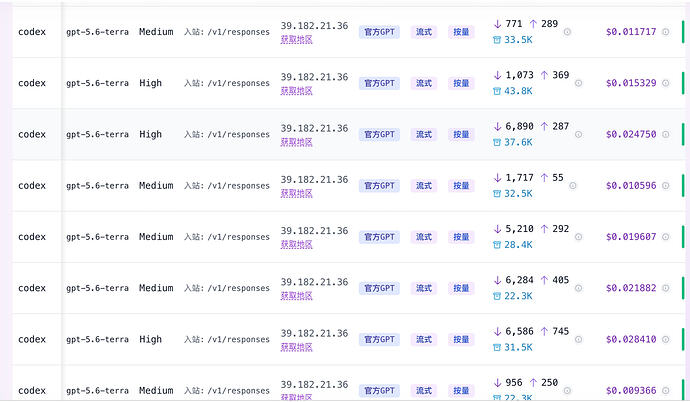Click 获取地区 link in $0.024750 row
Screen dimensions: 690x402
tap(297, 142)
